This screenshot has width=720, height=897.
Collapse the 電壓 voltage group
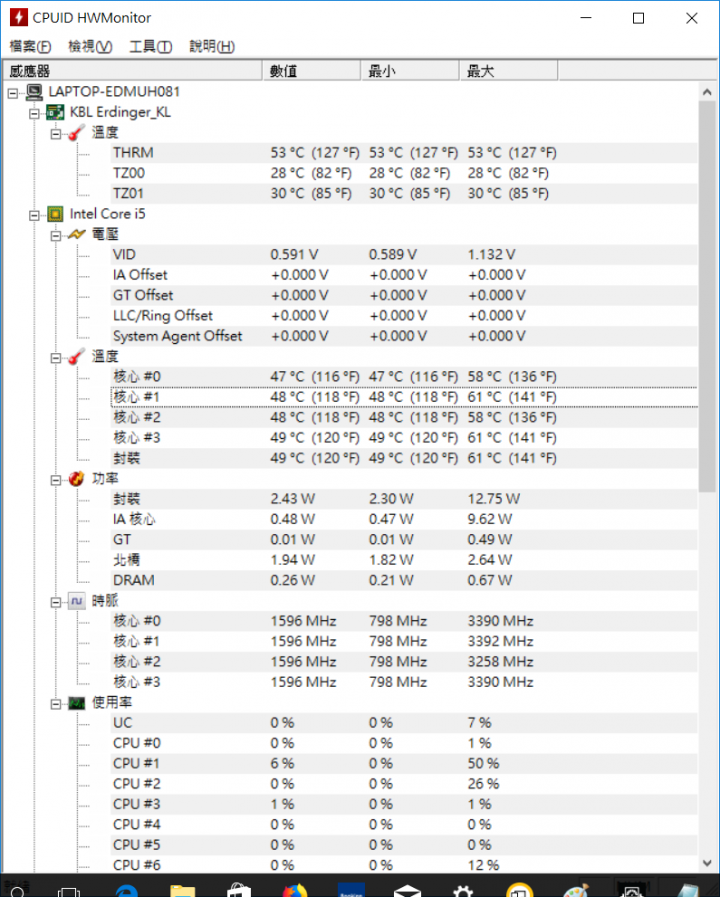pyautogui.click(x=55, y=236)
